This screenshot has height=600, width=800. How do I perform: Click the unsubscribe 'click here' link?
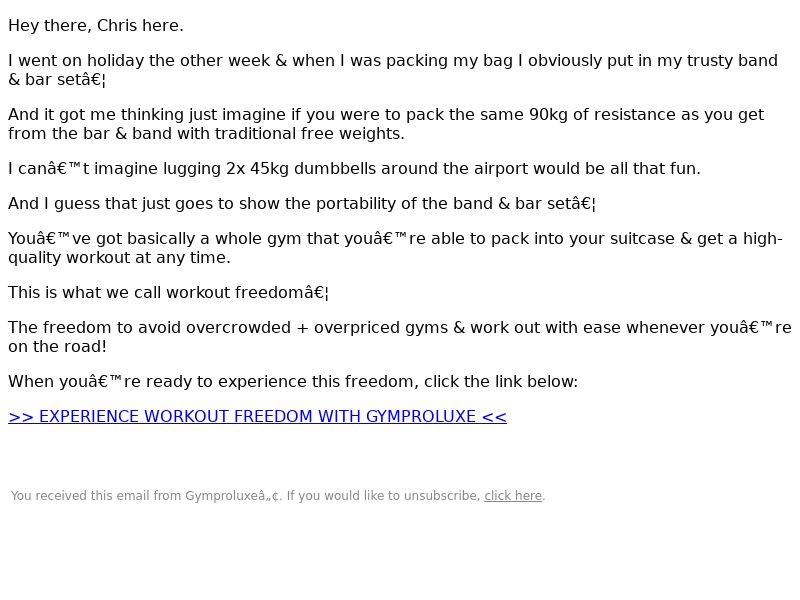513,495
